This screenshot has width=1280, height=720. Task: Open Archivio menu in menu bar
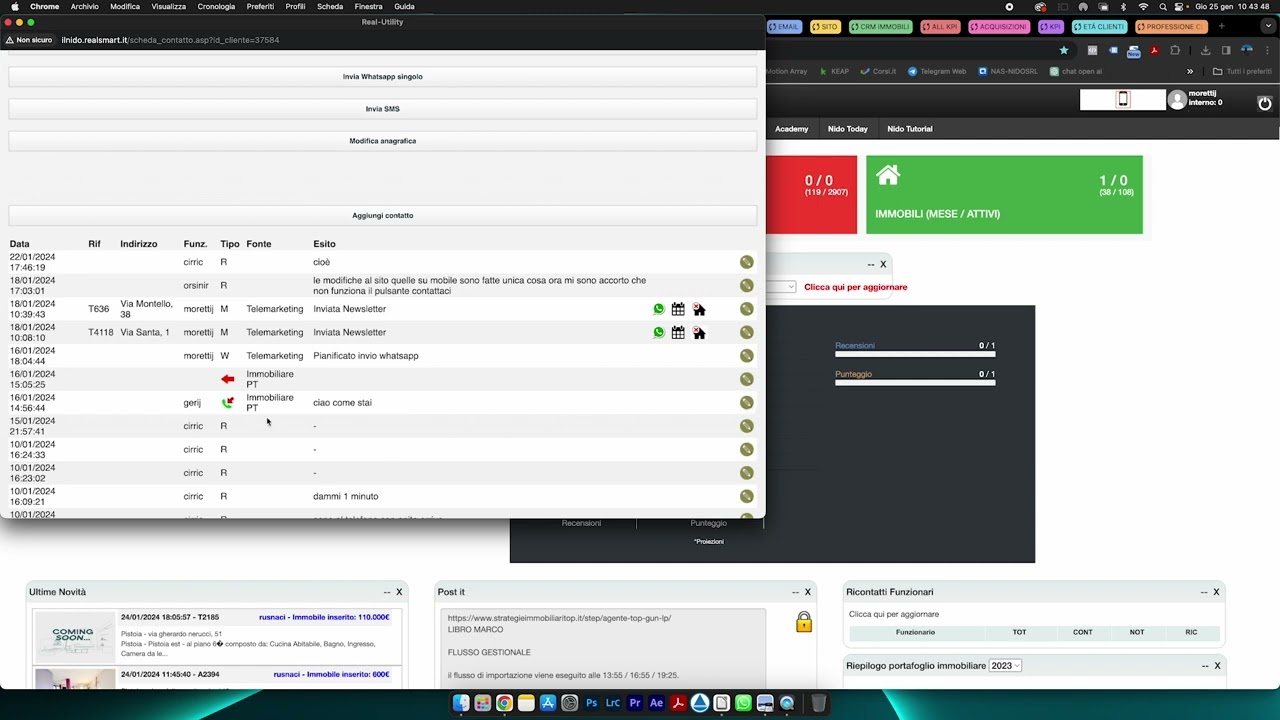click(x=85, y=7)
